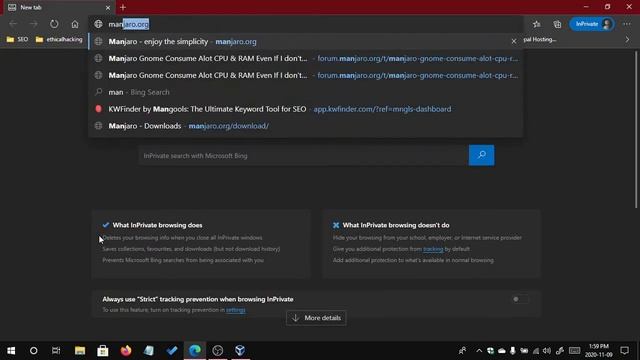Image resolution: width=640 pixels, height=360 pixels.
Task: Select Manjaro - Downloads suggestion
Action: coord(305,126)
